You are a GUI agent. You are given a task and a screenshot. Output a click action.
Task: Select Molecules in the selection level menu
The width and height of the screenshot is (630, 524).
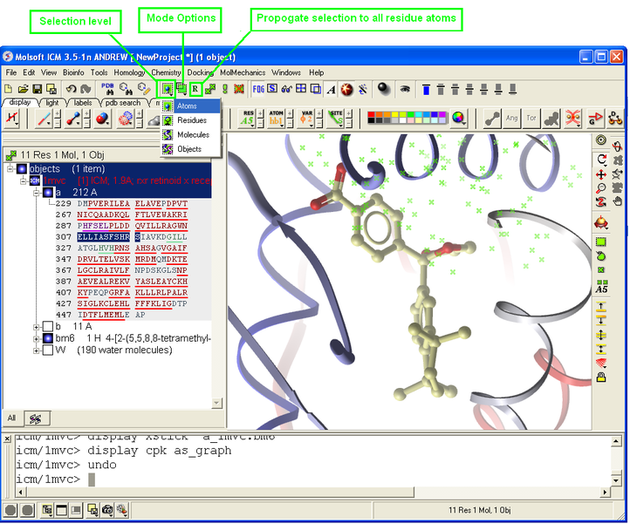point(191,135)
